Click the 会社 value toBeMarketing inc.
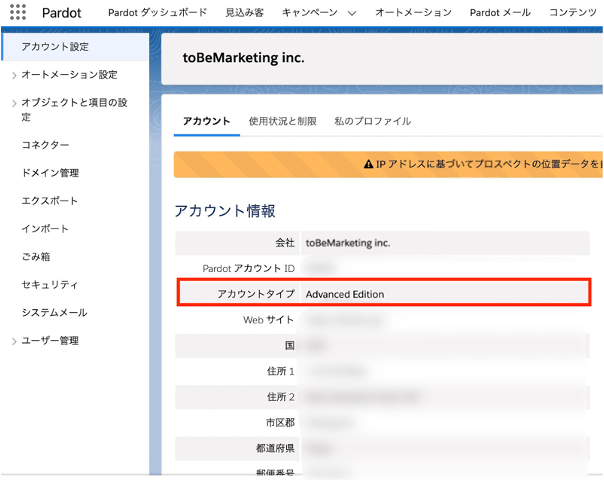This screenshot has height=481, width=604. point(348,243)
